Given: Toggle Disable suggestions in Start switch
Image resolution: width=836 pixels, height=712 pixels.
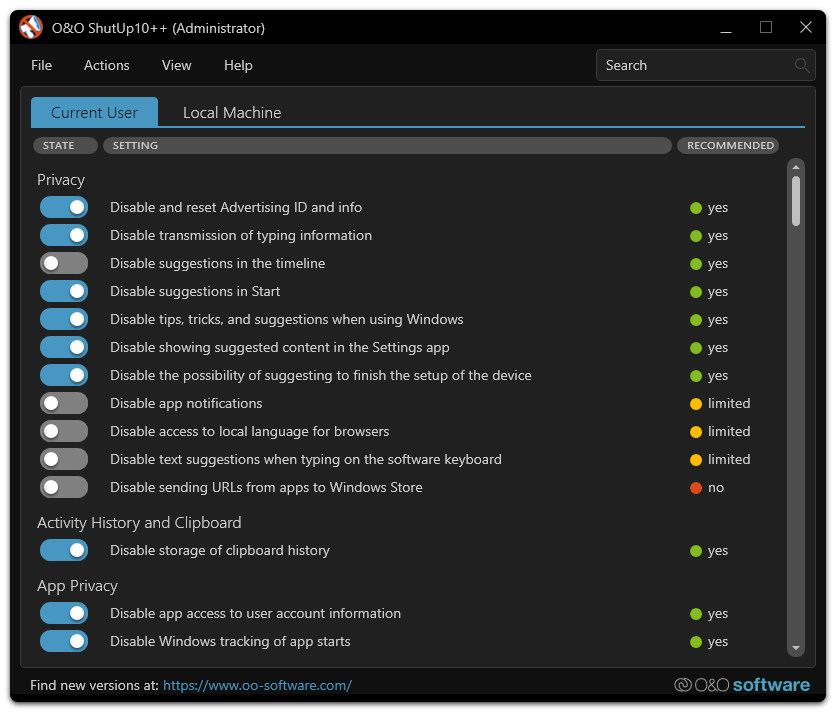Looking at the screenshot, I should (64, 291).
